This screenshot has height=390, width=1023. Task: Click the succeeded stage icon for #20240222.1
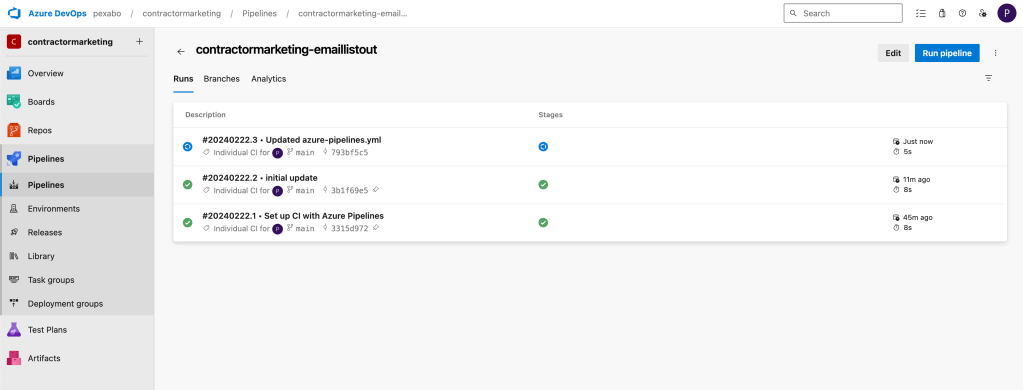(x=543, y=222)
